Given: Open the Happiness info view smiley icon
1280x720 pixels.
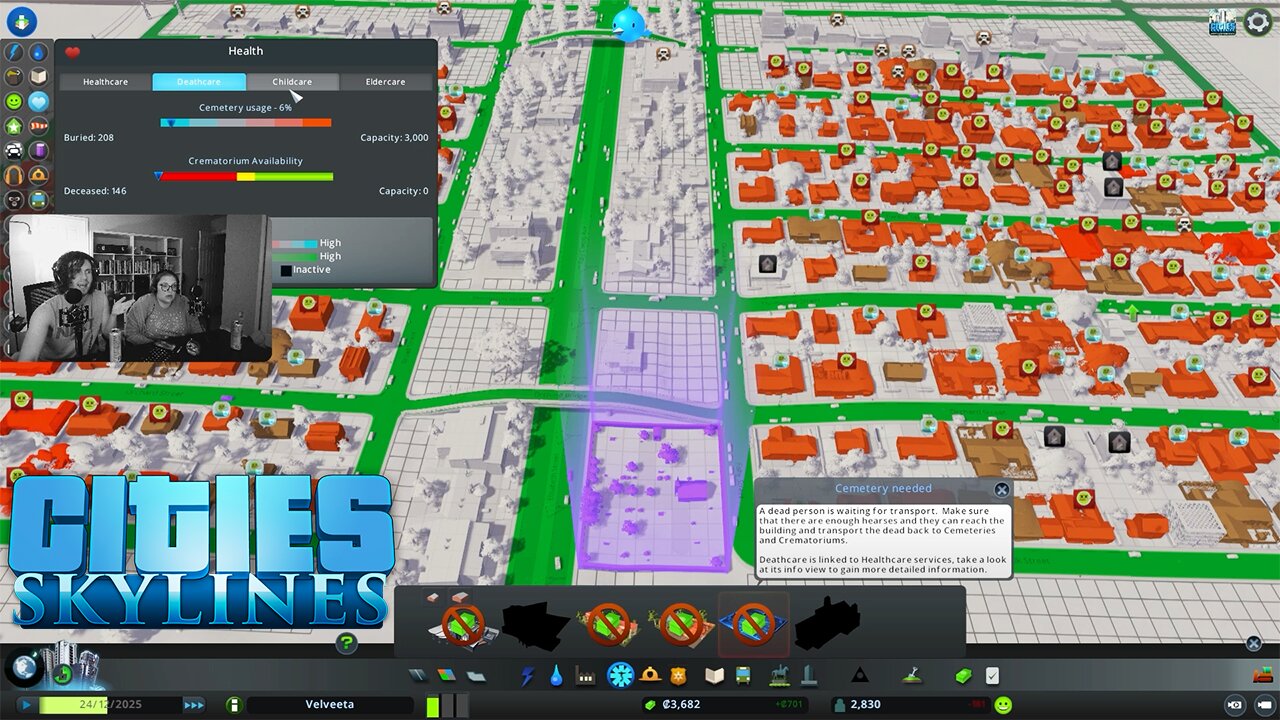Looking at the screenshot, I should (14, 102).
